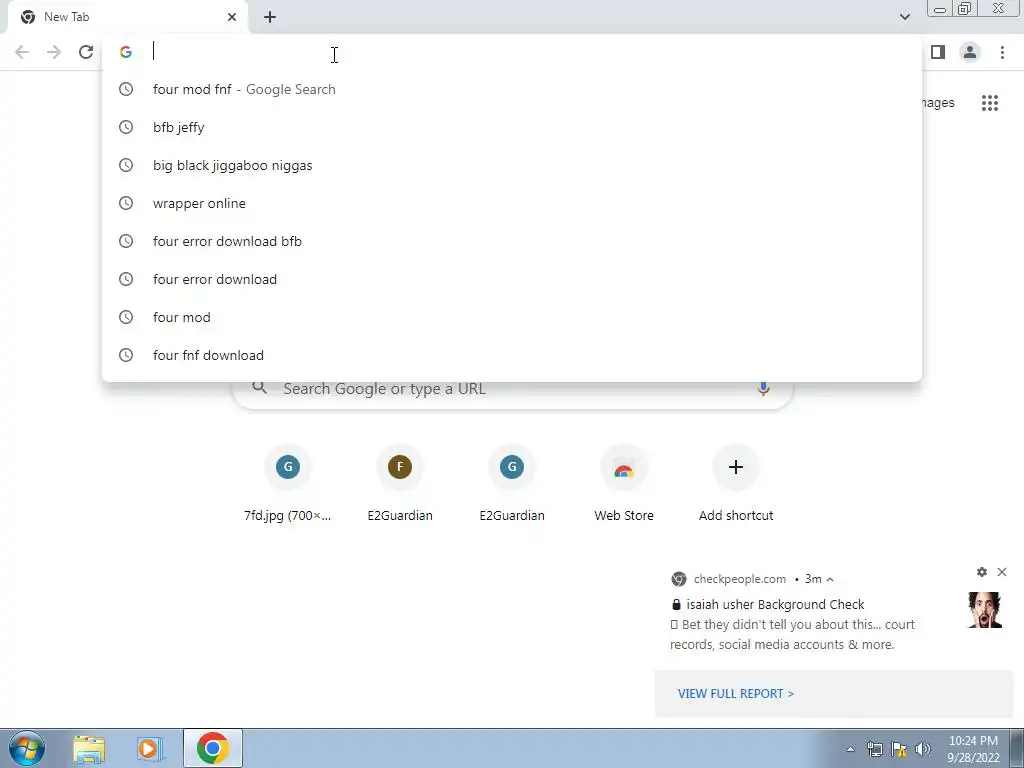The image size is (1024, 768).
Task: Pick the 'four fnf download' suggestion
Action: [x=511, y=355]
